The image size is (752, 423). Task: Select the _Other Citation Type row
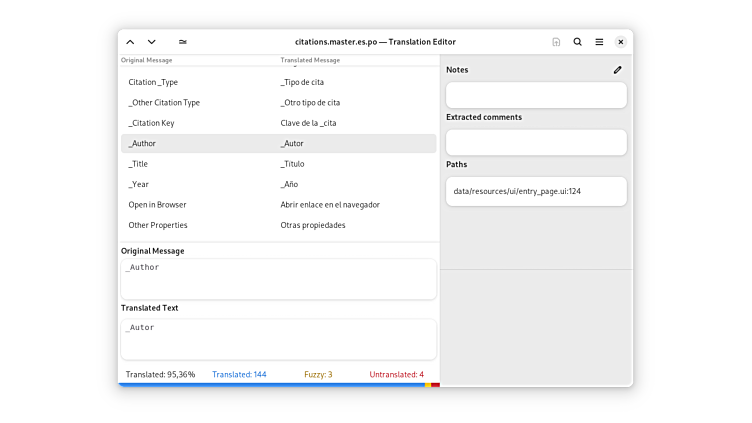(x=278, y=103)
